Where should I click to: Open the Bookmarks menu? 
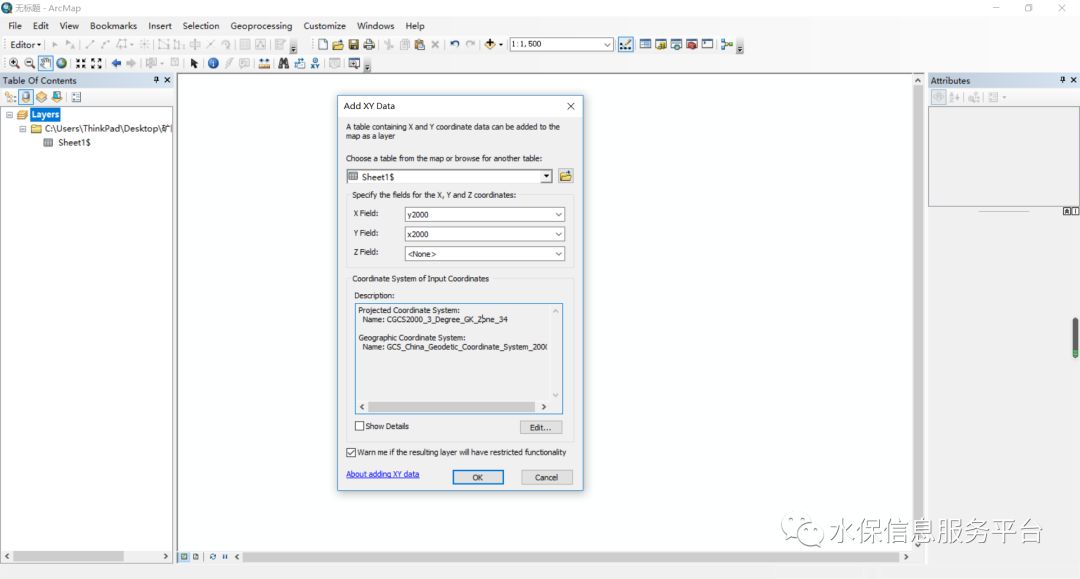(x=114, y=25)
